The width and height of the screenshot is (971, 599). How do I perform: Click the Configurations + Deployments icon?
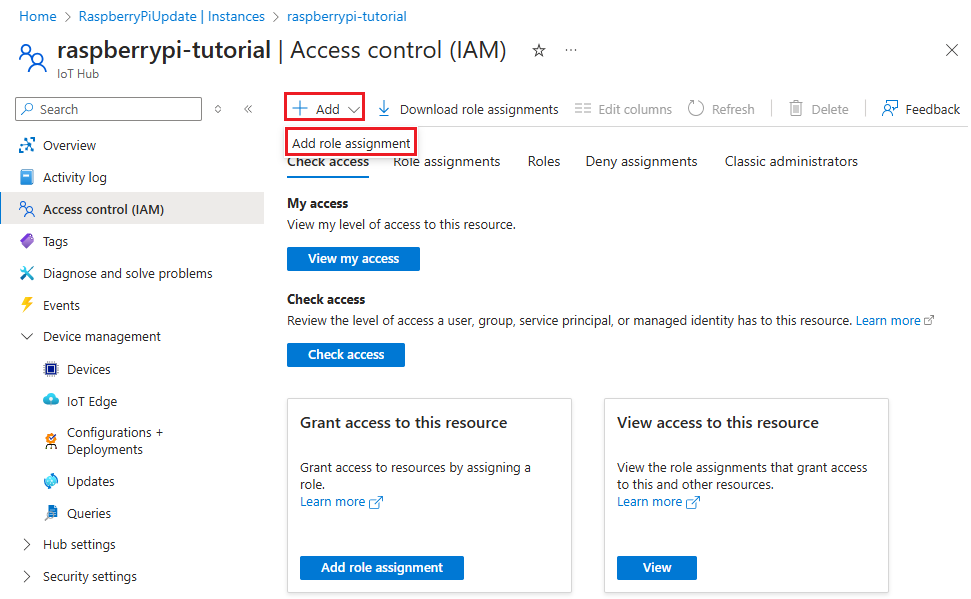[51, 441]
